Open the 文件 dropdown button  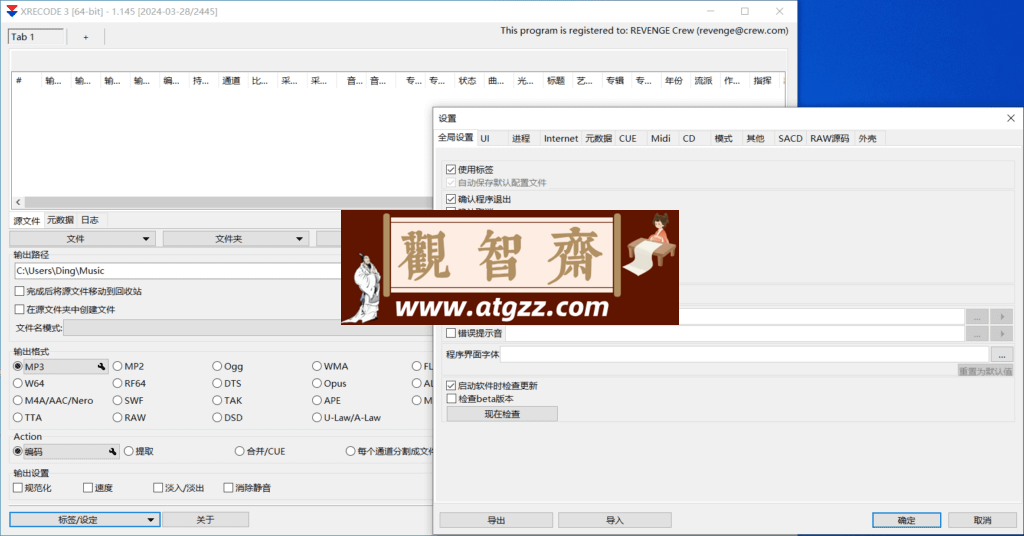point(82,239)
